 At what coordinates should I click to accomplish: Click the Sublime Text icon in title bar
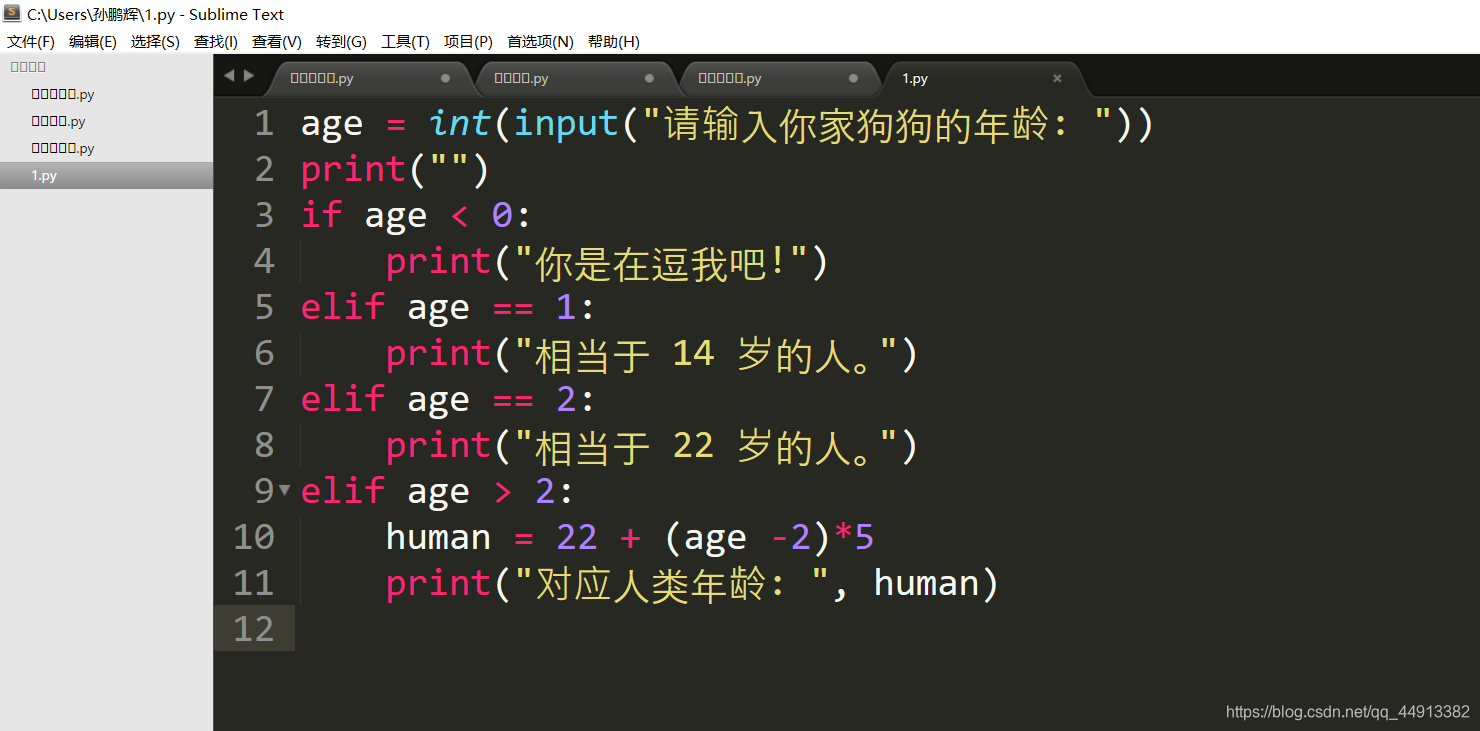12,14
